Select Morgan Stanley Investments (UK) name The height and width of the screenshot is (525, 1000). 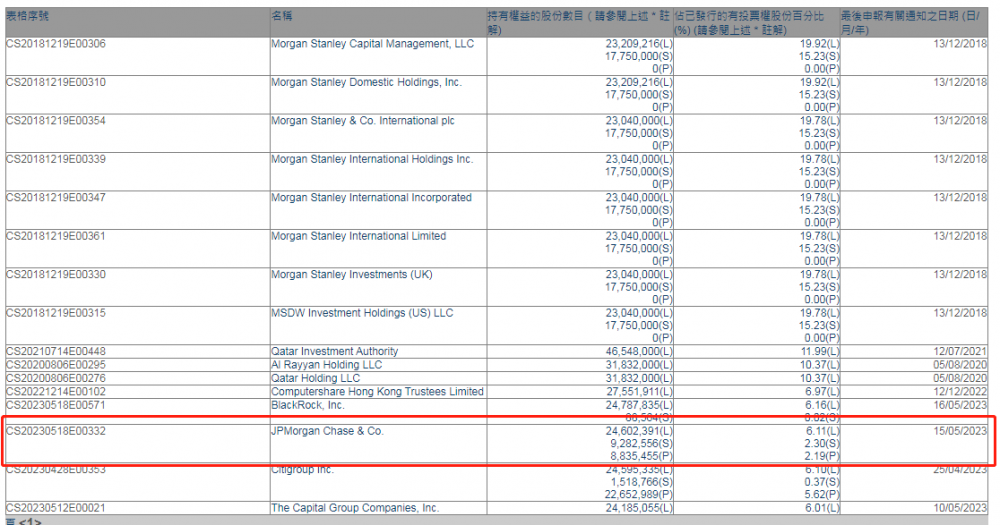click(x=351, y=274)
